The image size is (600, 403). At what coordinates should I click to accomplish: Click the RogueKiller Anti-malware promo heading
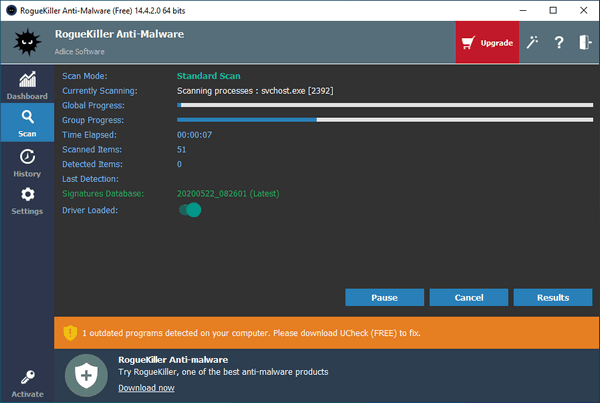[173, 360]
